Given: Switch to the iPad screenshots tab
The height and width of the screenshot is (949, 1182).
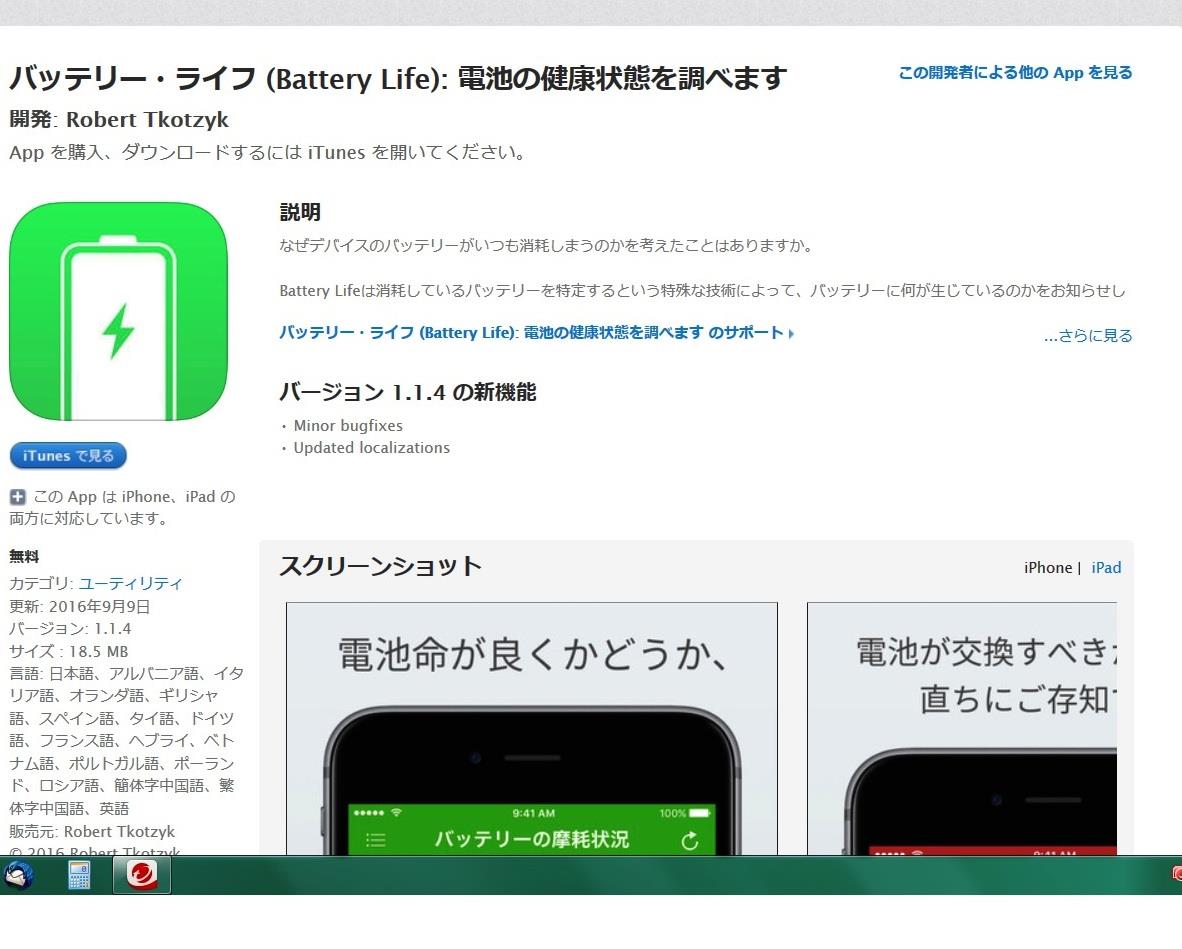Looking at the screenshot, I should tap(1106, 568).
